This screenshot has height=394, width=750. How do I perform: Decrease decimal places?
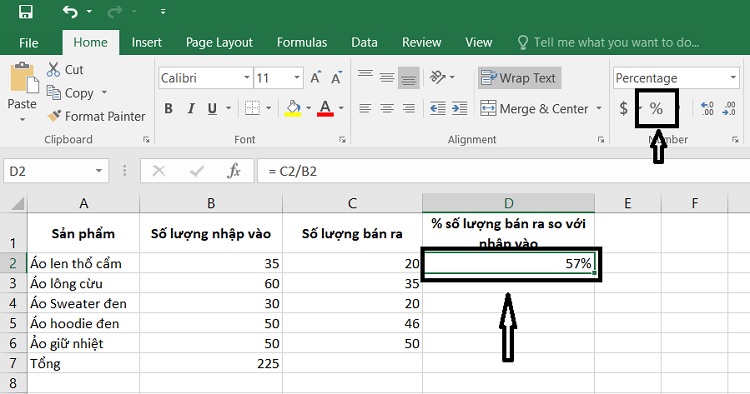tap(729, 109)
